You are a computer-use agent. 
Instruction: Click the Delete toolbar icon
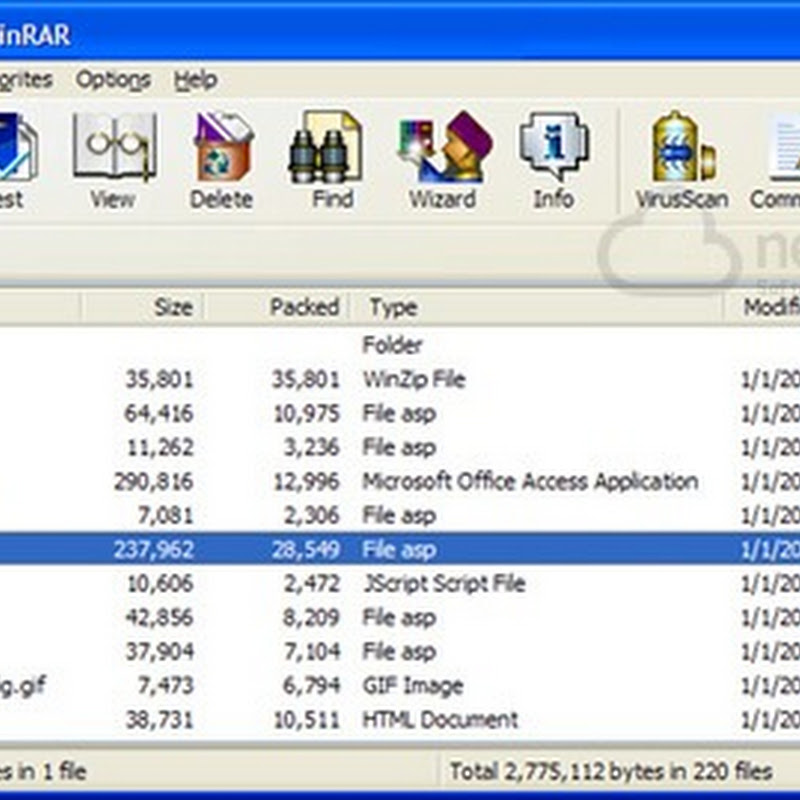(222, 147)
